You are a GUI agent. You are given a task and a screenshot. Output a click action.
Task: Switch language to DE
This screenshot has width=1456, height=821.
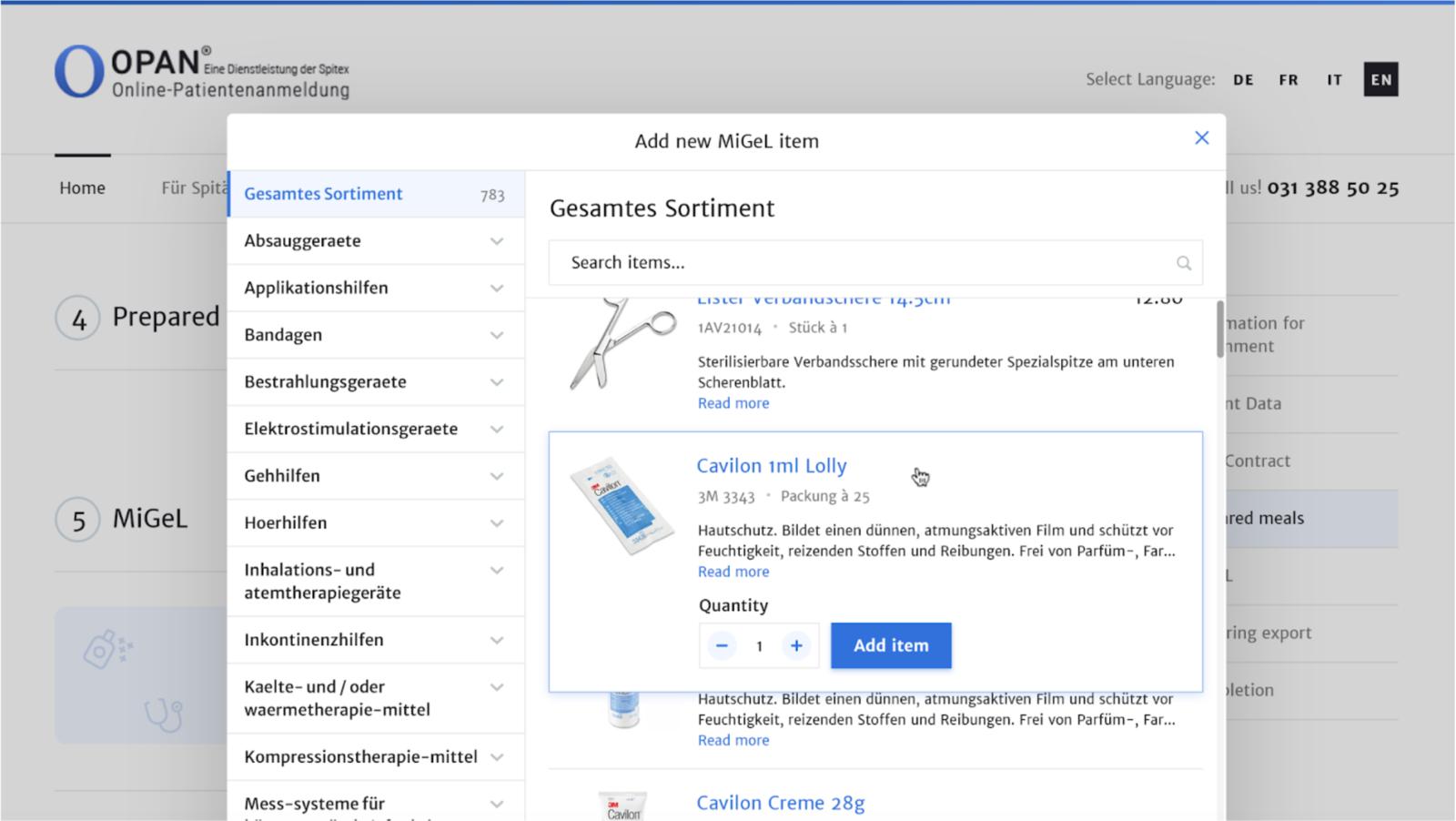tap(1243, 80)
